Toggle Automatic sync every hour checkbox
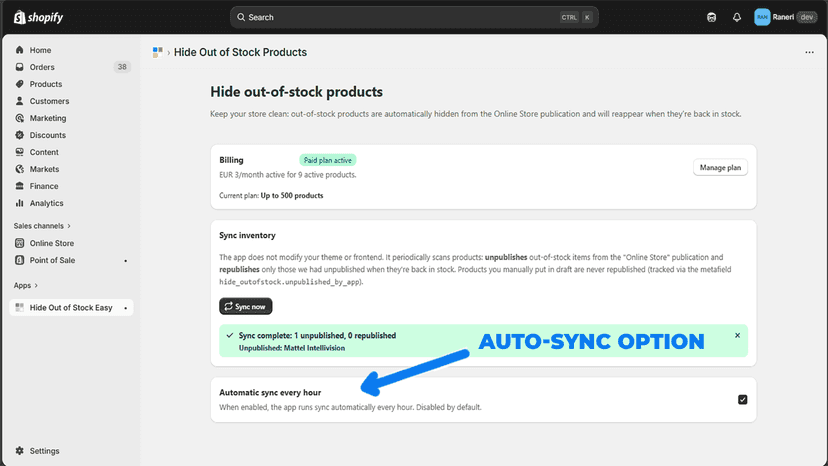828x466 pixels. click(x=742, y=399)
